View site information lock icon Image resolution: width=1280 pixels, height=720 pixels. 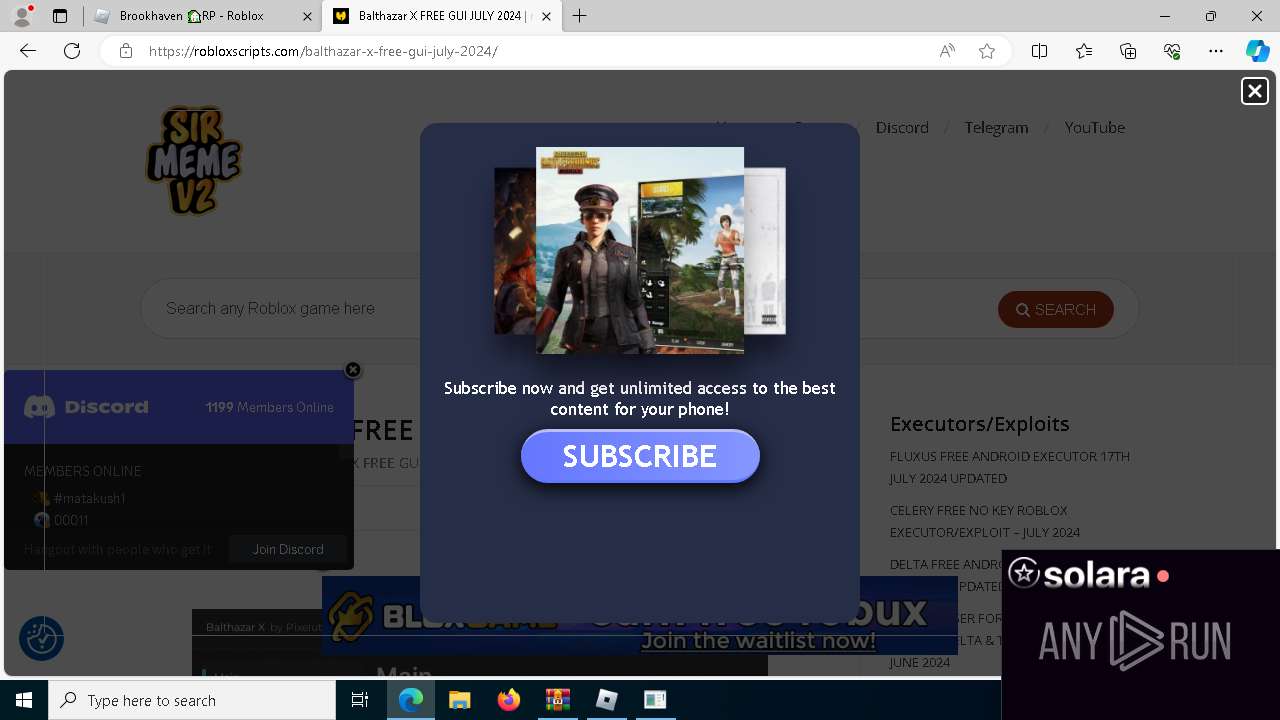coord(126,51)
